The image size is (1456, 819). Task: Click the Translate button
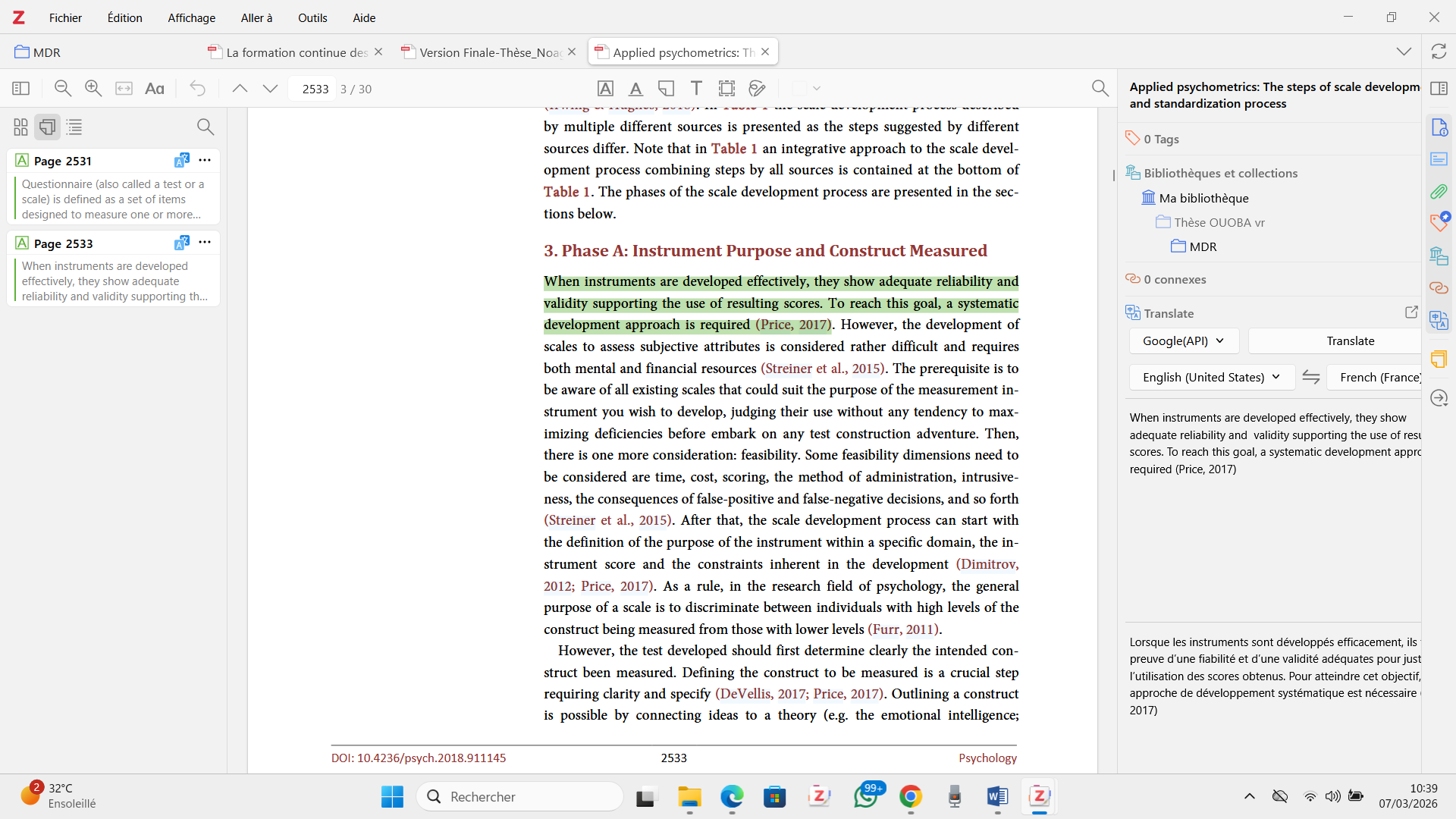click(x=1350, y=341)
